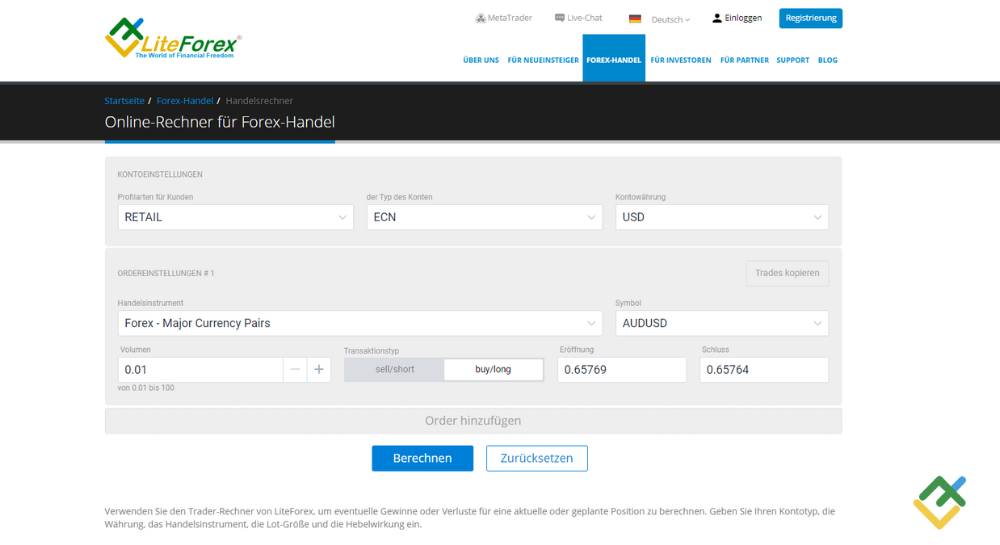Screen dimensions: 1000x545
Task: Open the Symbol AUDUSD dropdown
Action: tap(721, 323)
